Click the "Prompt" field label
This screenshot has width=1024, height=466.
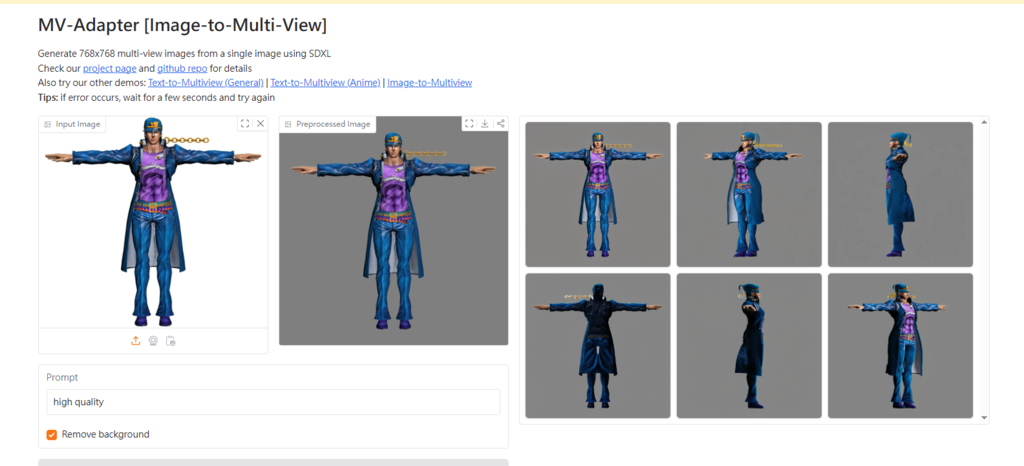click(62, 377)
